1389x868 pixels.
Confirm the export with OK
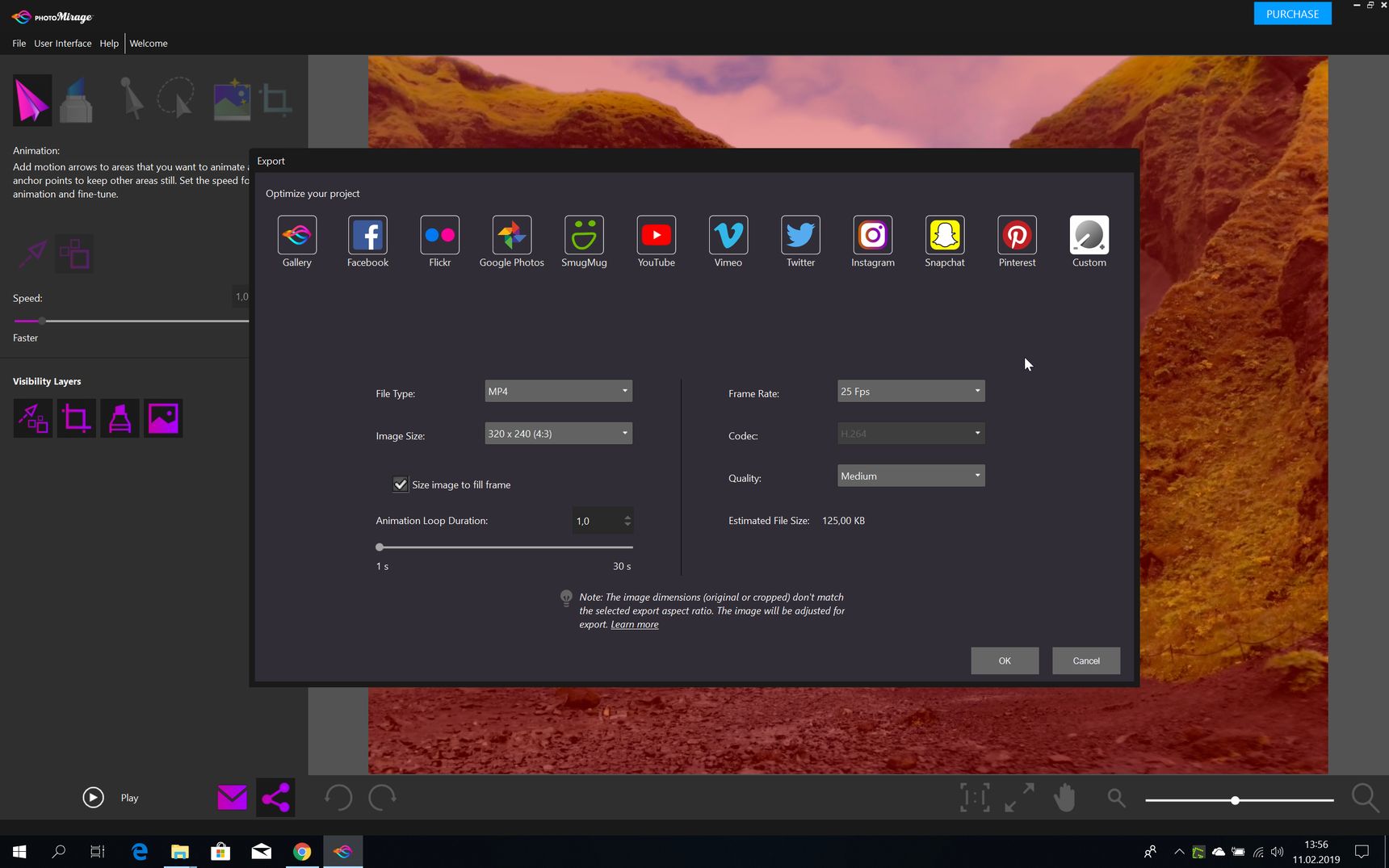coord(1005,660)
